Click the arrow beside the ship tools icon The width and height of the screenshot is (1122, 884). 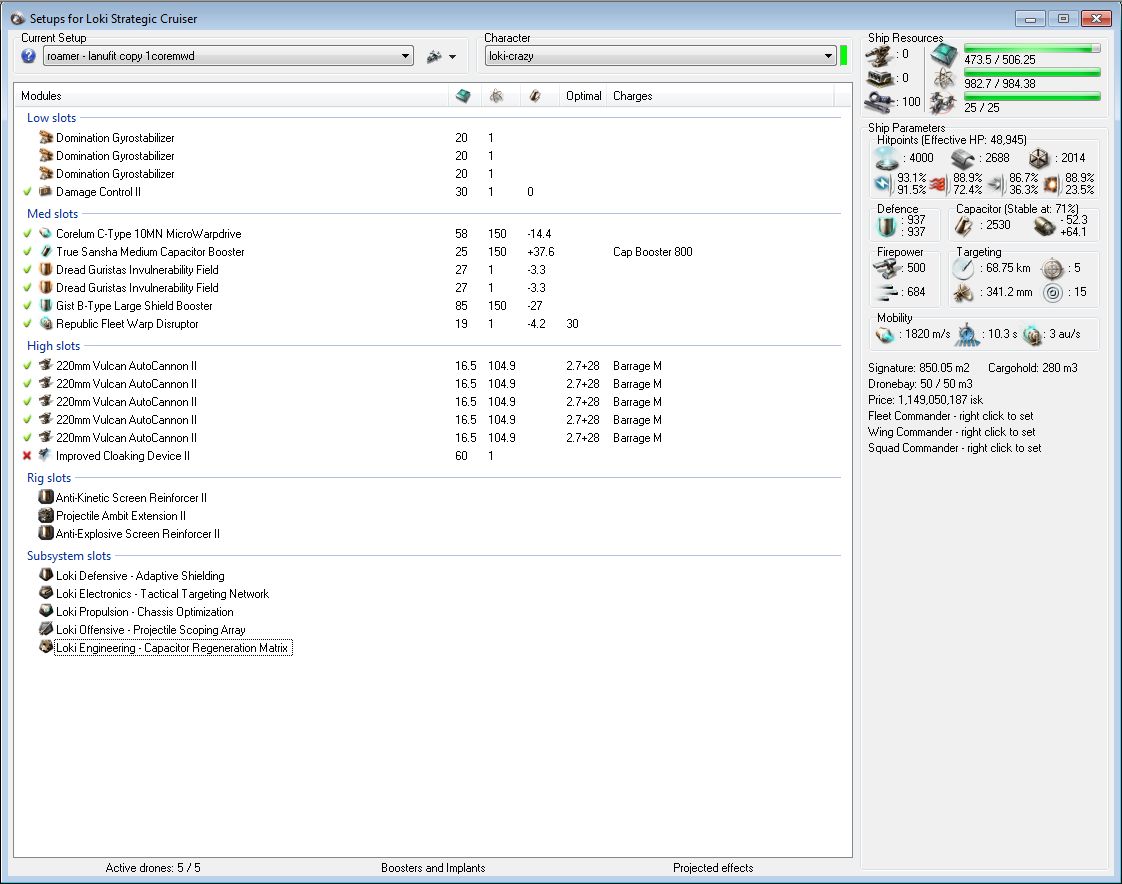coord(452,57)
